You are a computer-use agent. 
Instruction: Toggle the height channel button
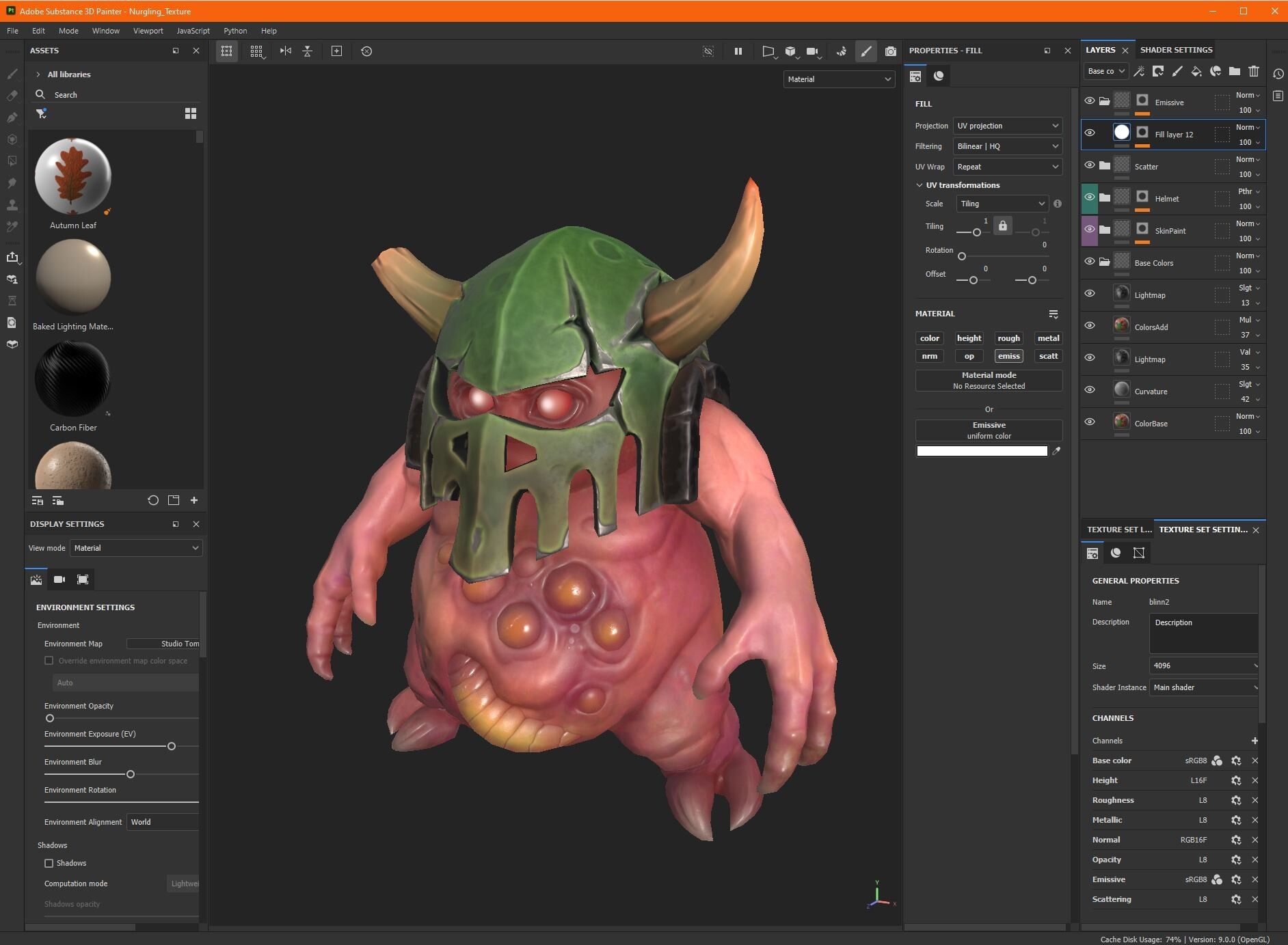pos(969,338)
